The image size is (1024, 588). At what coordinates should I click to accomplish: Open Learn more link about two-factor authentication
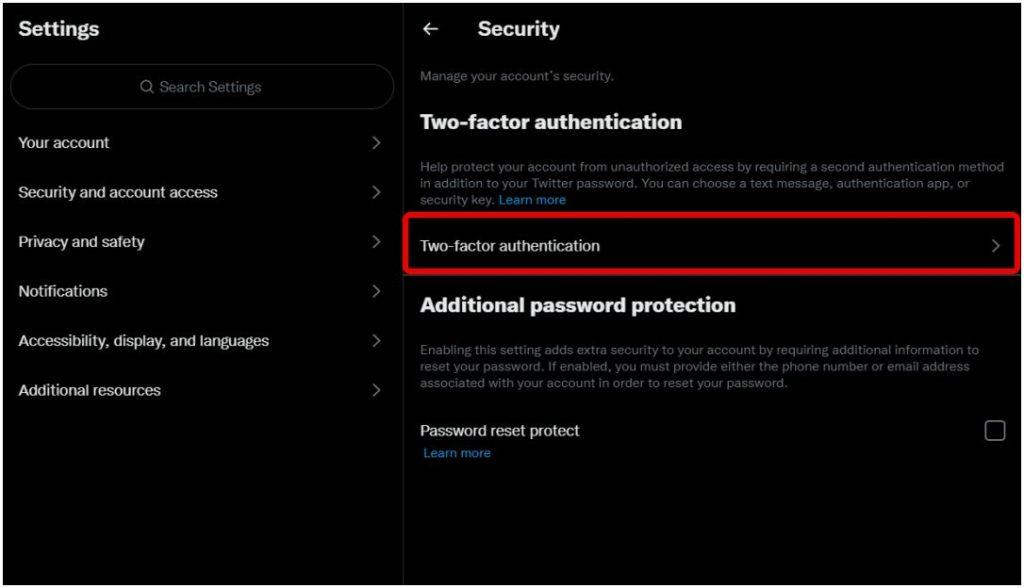tap(532, 200)
